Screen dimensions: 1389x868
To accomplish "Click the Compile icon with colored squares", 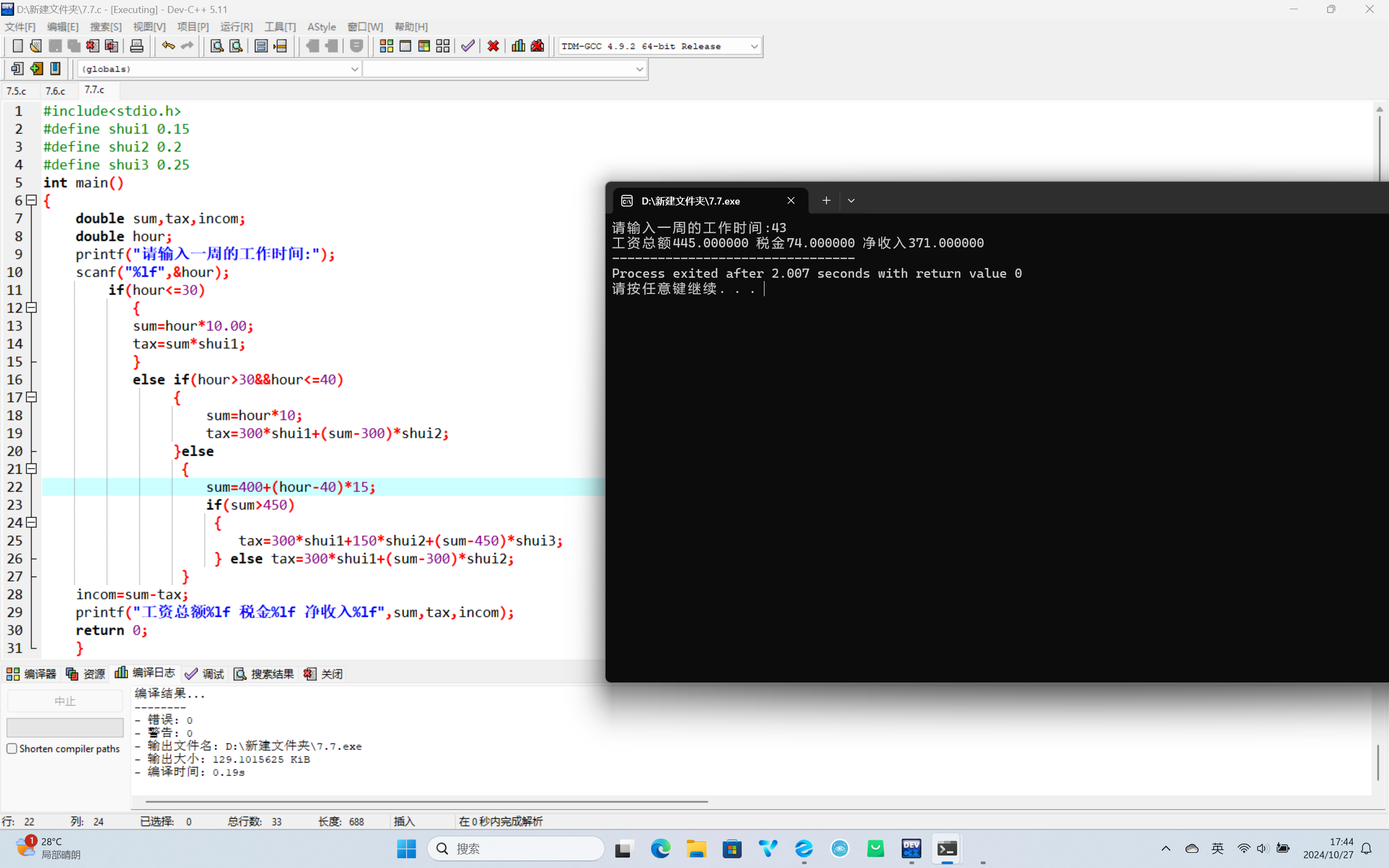I will (386, 46).
